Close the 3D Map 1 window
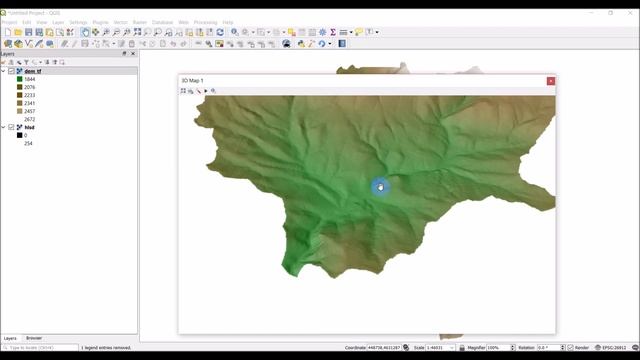Image resolution: width=640 pixels, height=360 pixels. tap(551, 81)
